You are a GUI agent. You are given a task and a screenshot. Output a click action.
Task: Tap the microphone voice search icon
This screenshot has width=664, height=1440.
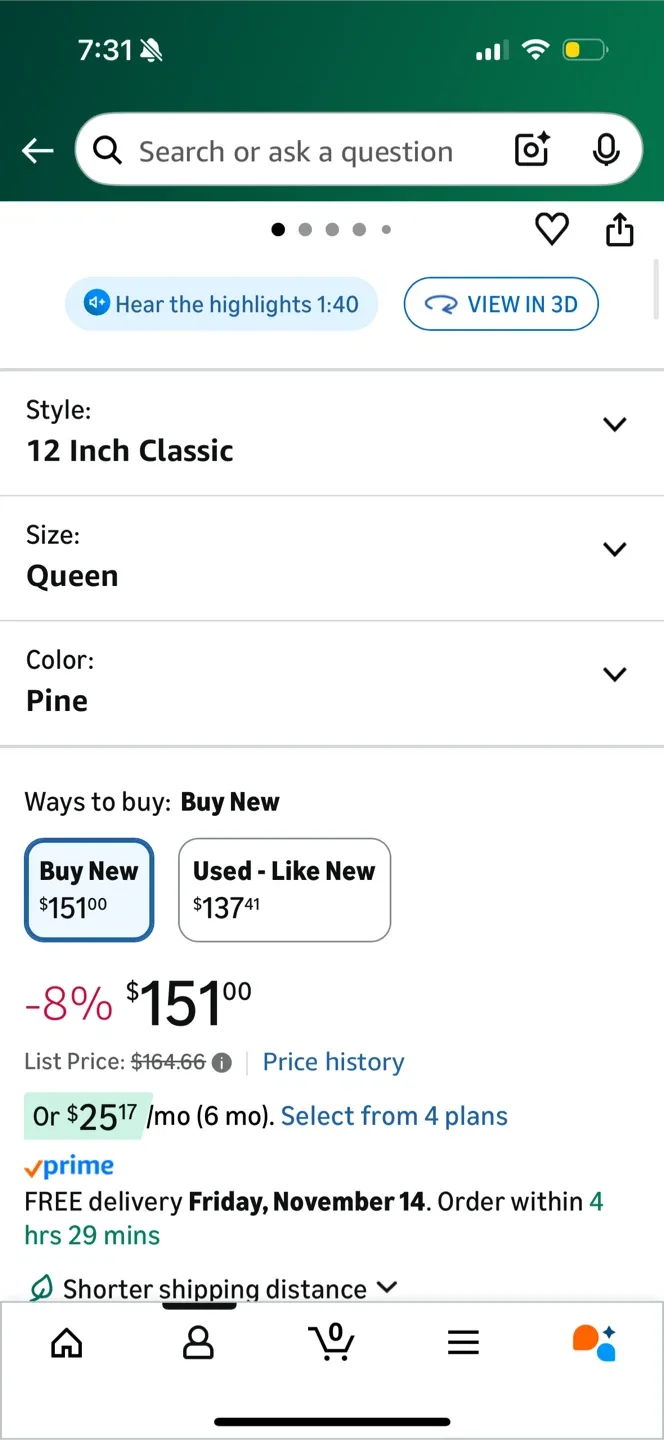coord(605,150)
